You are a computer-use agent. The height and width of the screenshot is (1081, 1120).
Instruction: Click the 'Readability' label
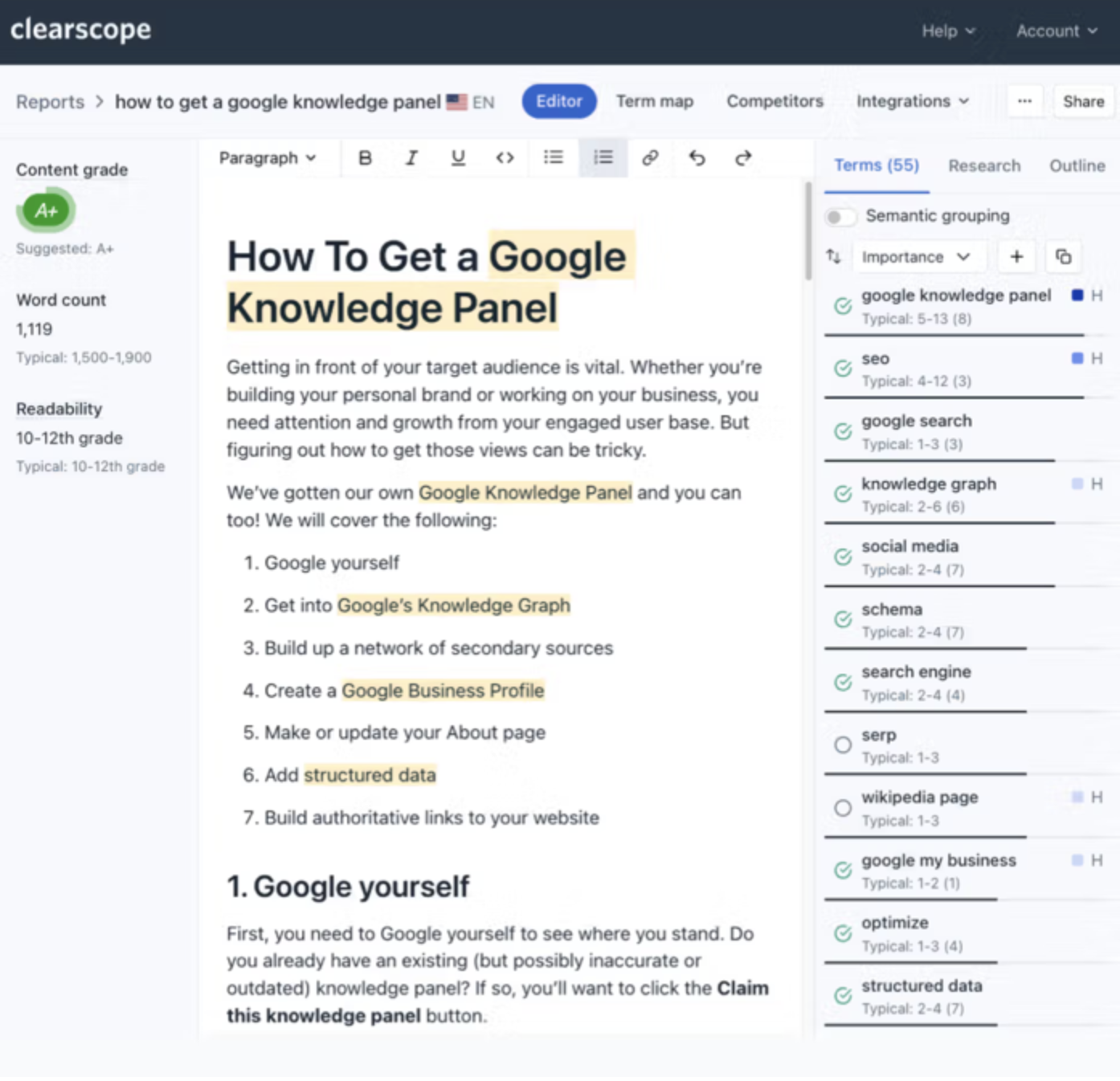59,409
